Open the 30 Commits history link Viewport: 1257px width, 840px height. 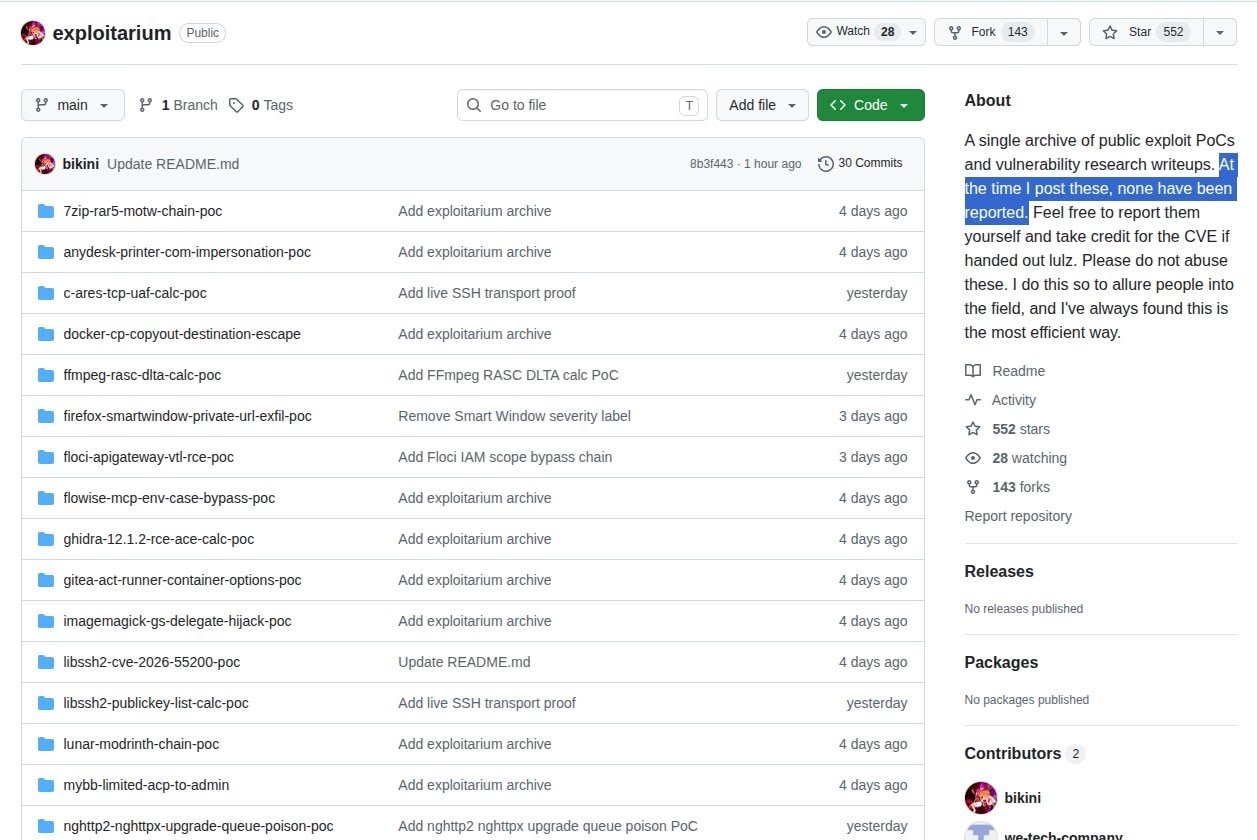click(860, 163)
